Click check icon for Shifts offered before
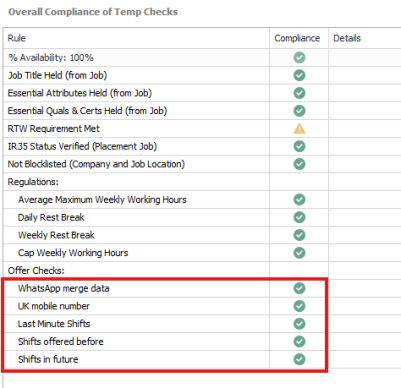This screenshot has width=401, height=388. click(299, 341)
